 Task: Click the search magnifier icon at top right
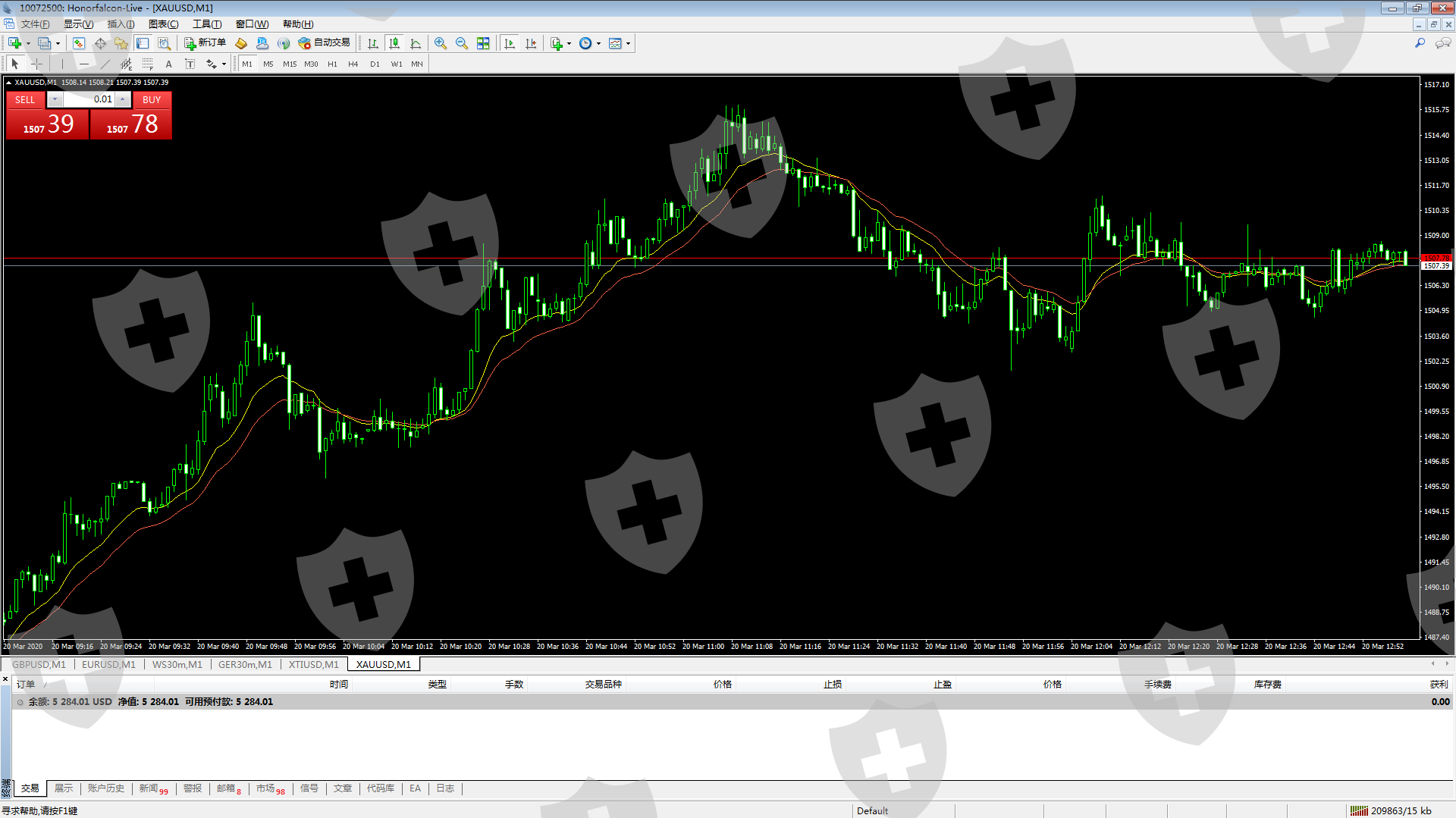[x=1420, y=43]
